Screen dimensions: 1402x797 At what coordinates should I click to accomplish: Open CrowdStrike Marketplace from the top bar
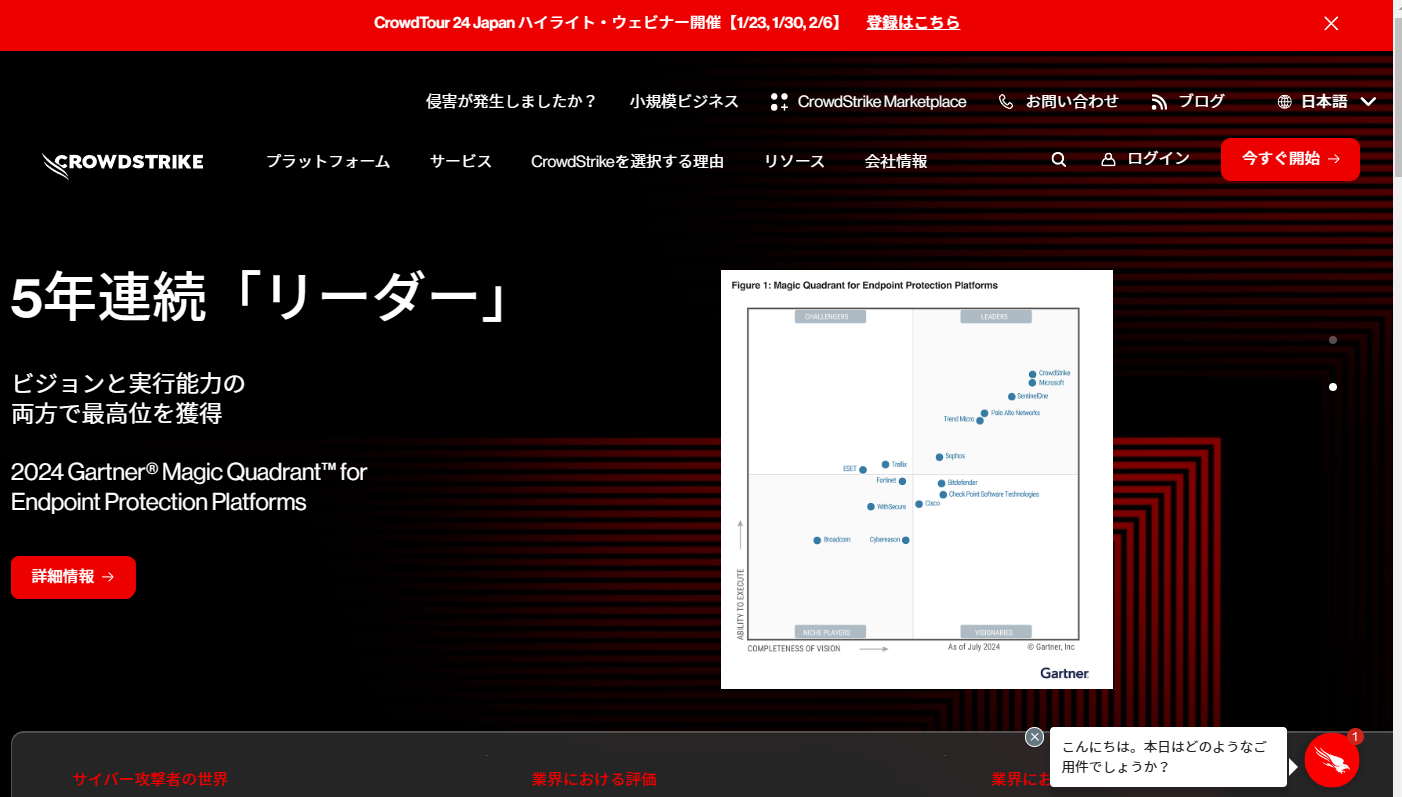point(868,101)
